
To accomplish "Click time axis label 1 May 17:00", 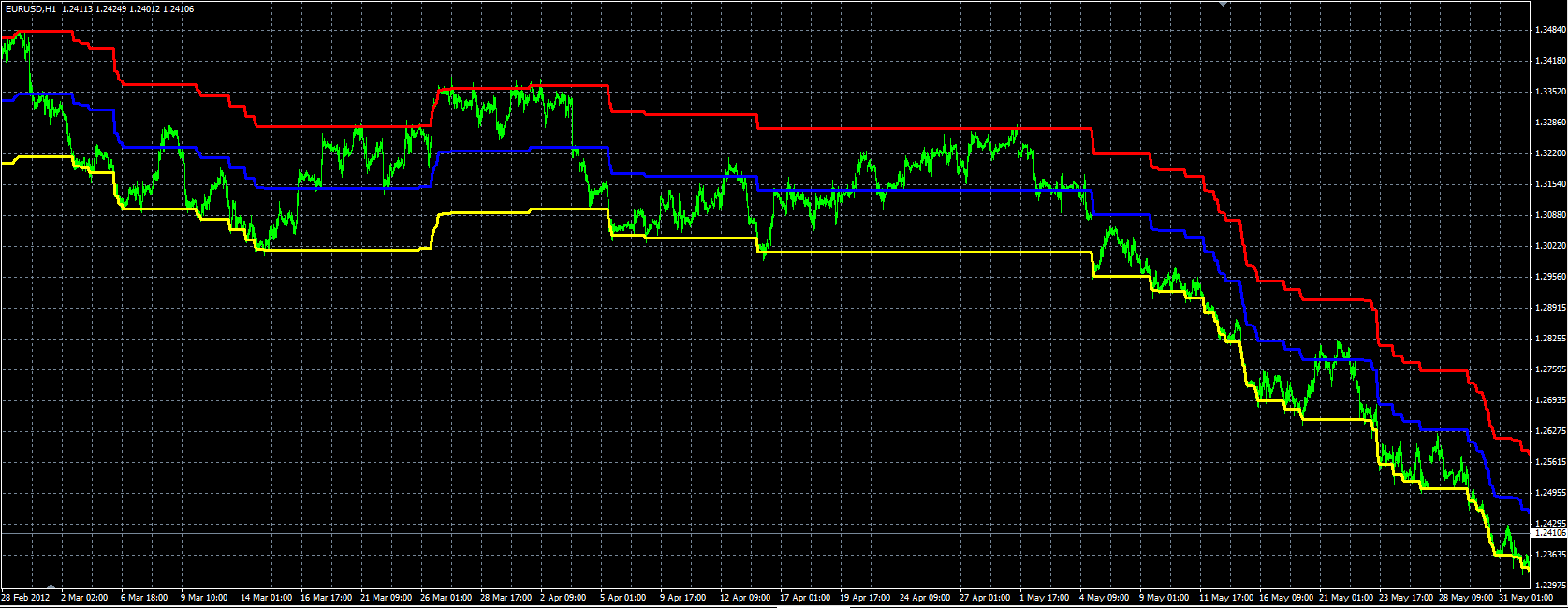I will 1045,598.
